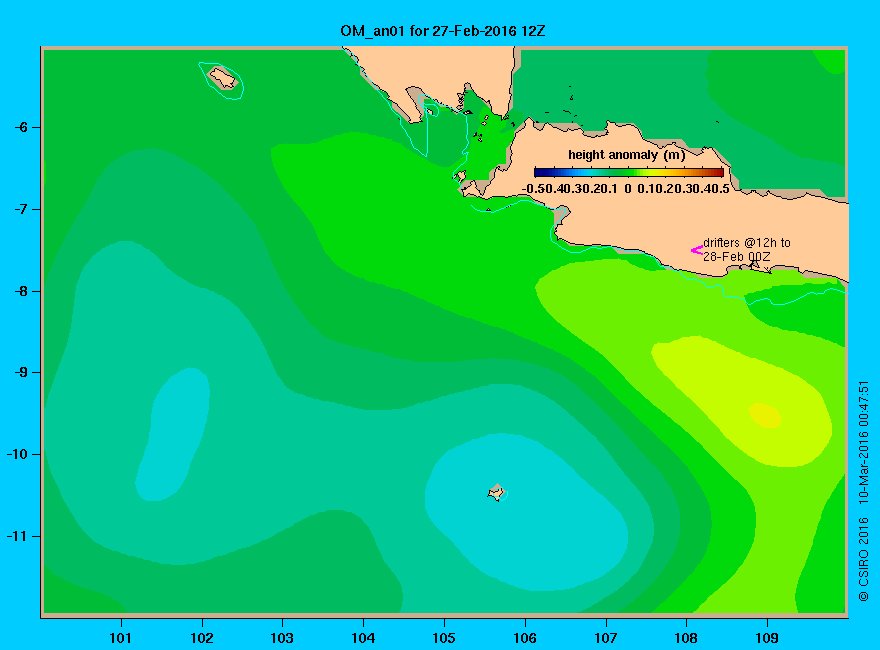Click the latitude label -6

tap(20, 127)
